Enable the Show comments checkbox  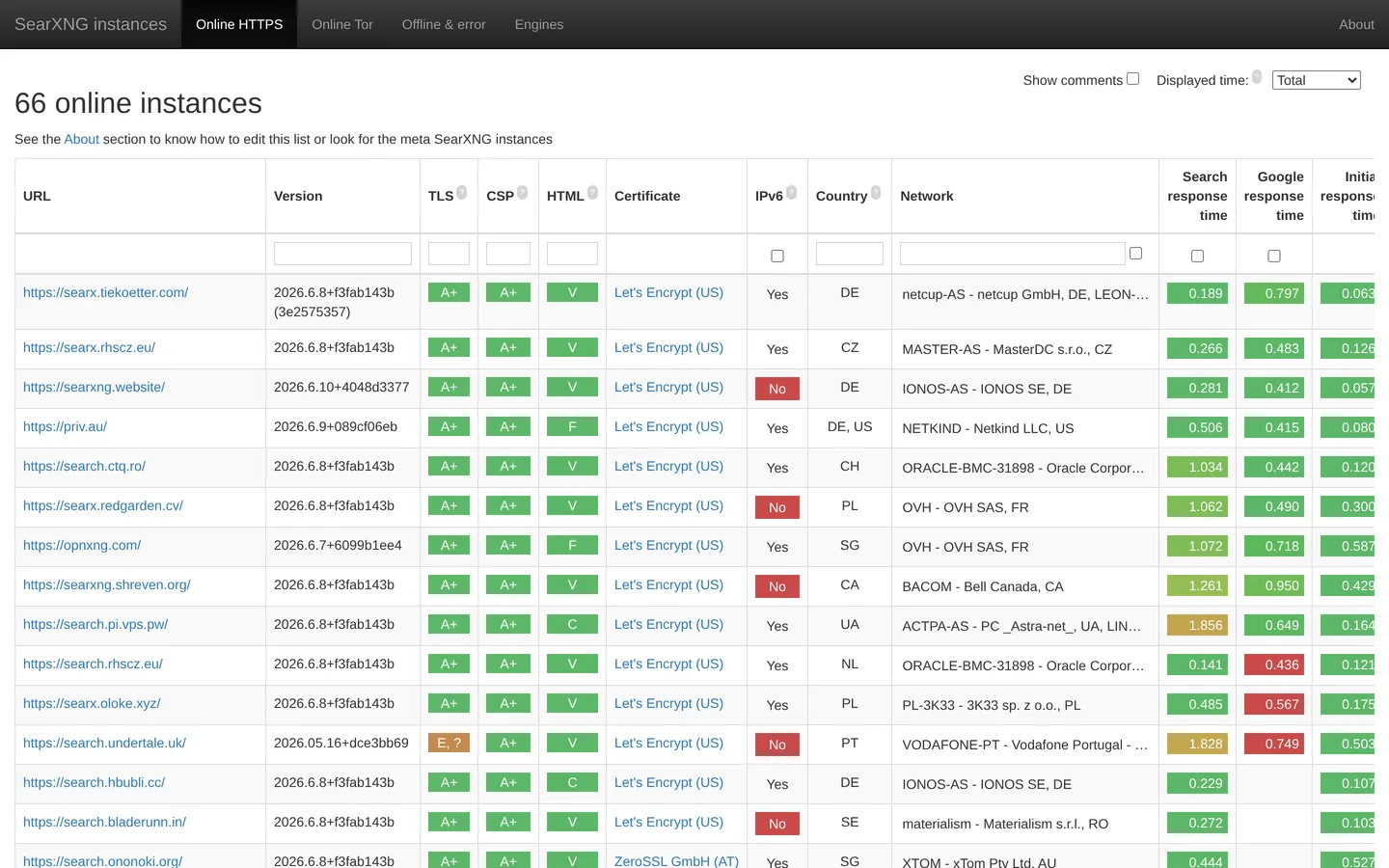point(1133,79)
